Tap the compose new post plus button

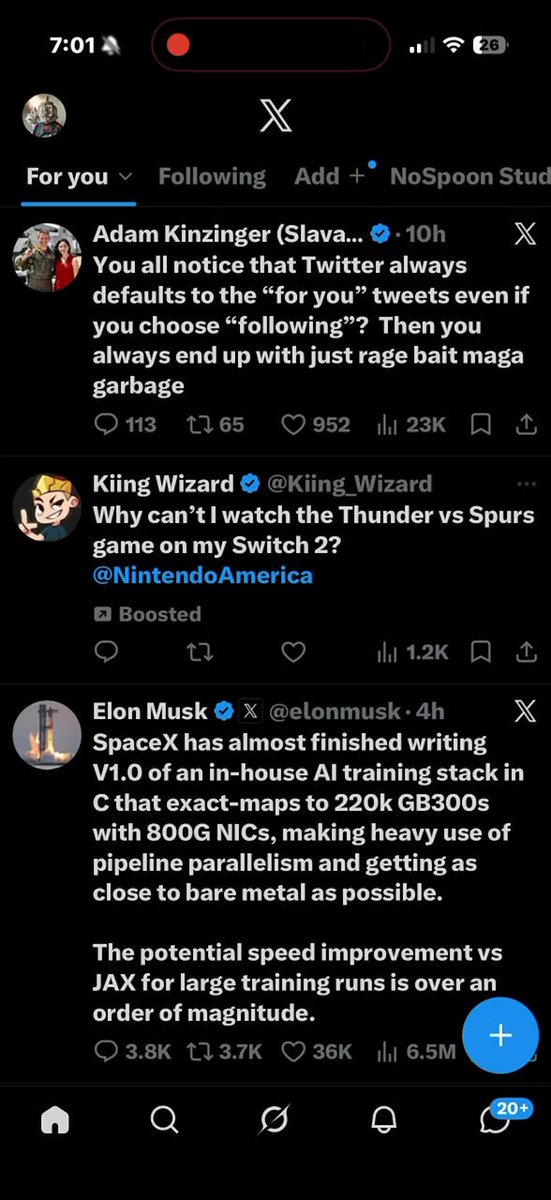point(500,1035)
